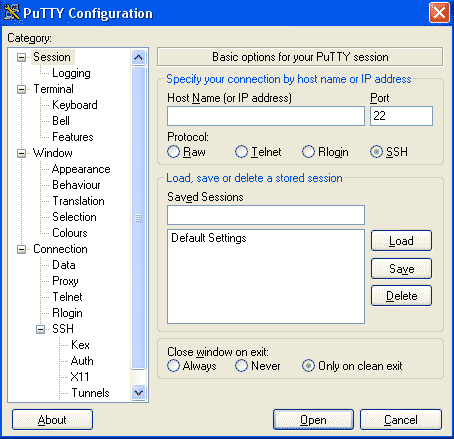This screenshot has height=439, width=454.
Task: Open the Colours settings category
Action: pyautogui.click(x=70, y=233)
